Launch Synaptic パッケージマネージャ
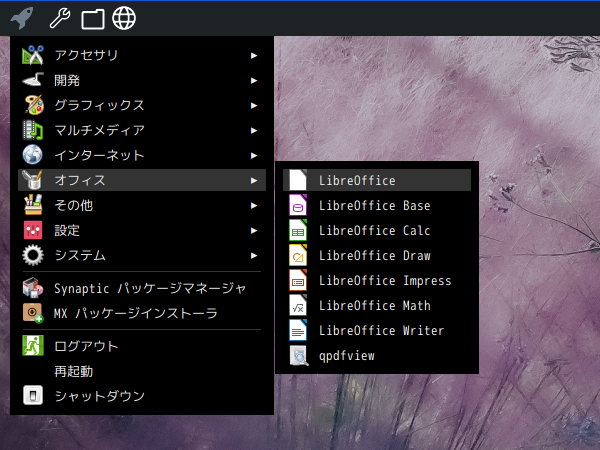This screenshot has height=450, width=600. 142,288
